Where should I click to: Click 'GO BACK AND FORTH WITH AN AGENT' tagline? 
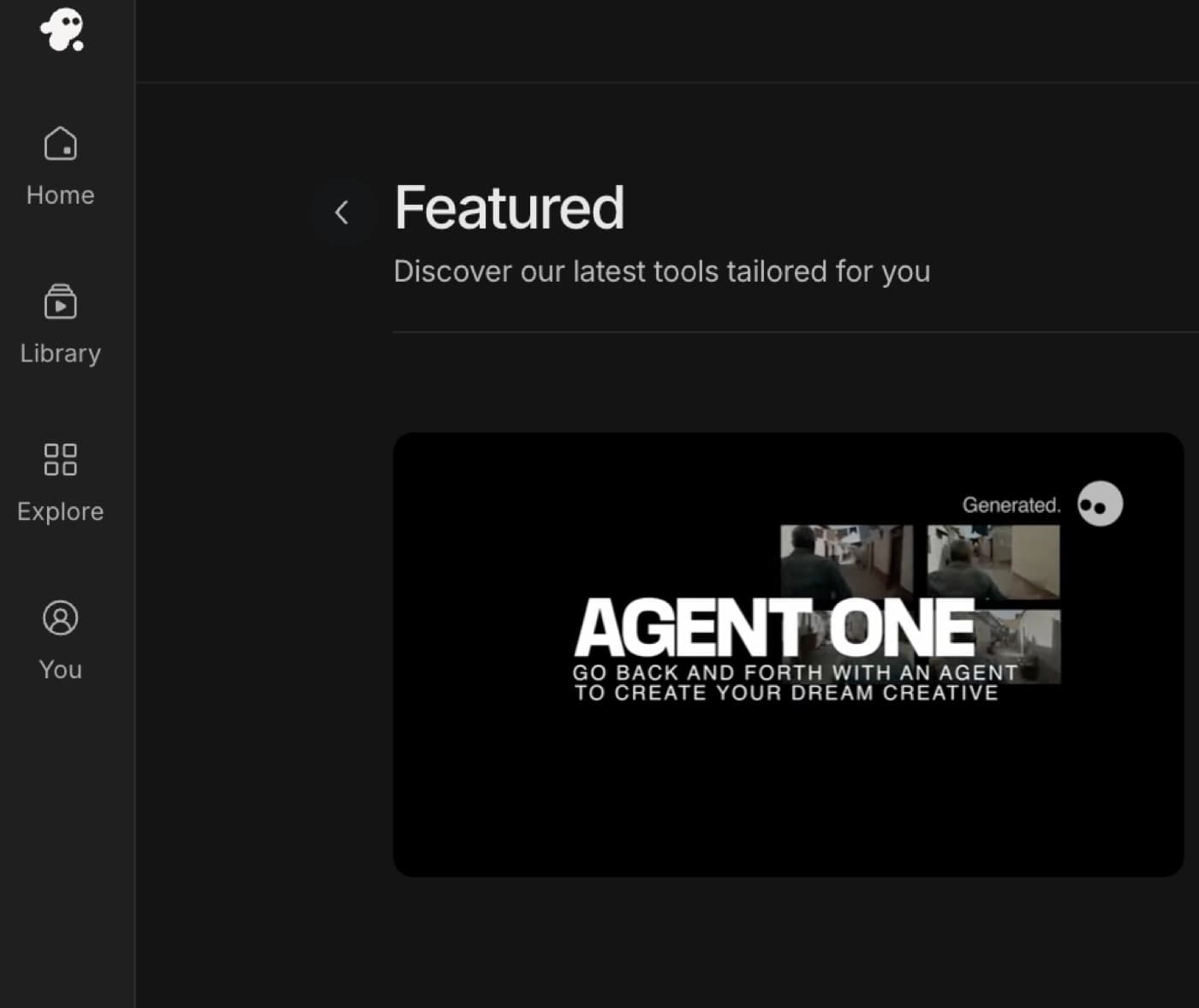point(796,672)
